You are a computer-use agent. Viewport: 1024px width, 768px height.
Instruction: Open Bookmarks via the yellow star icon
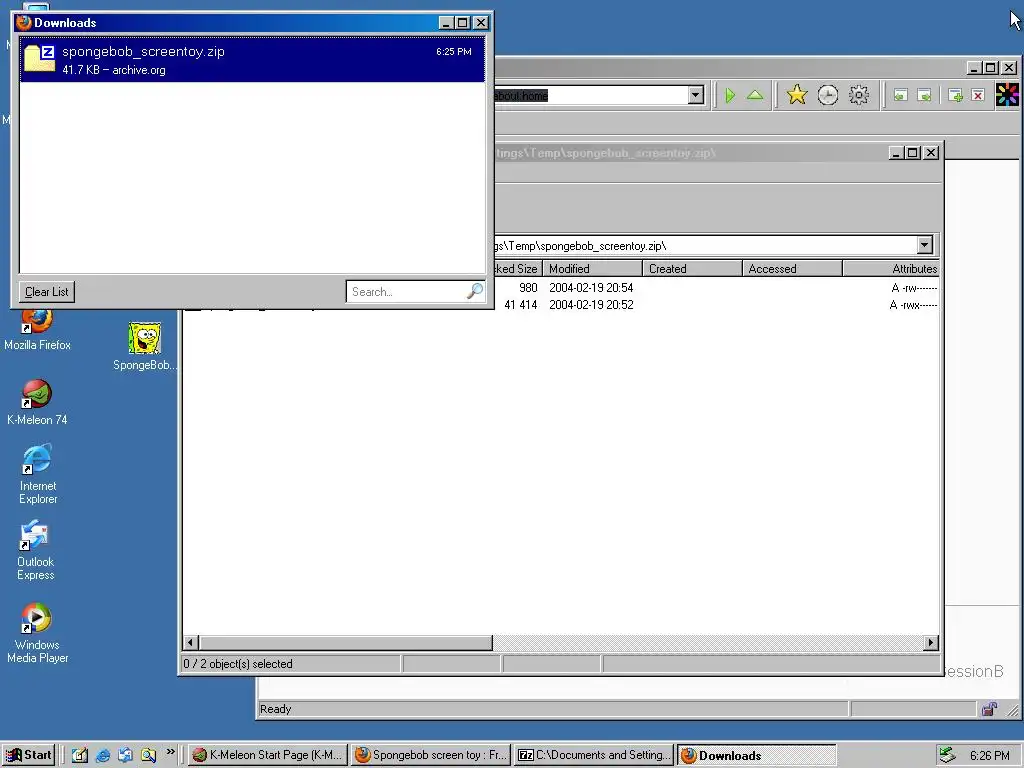797,95
